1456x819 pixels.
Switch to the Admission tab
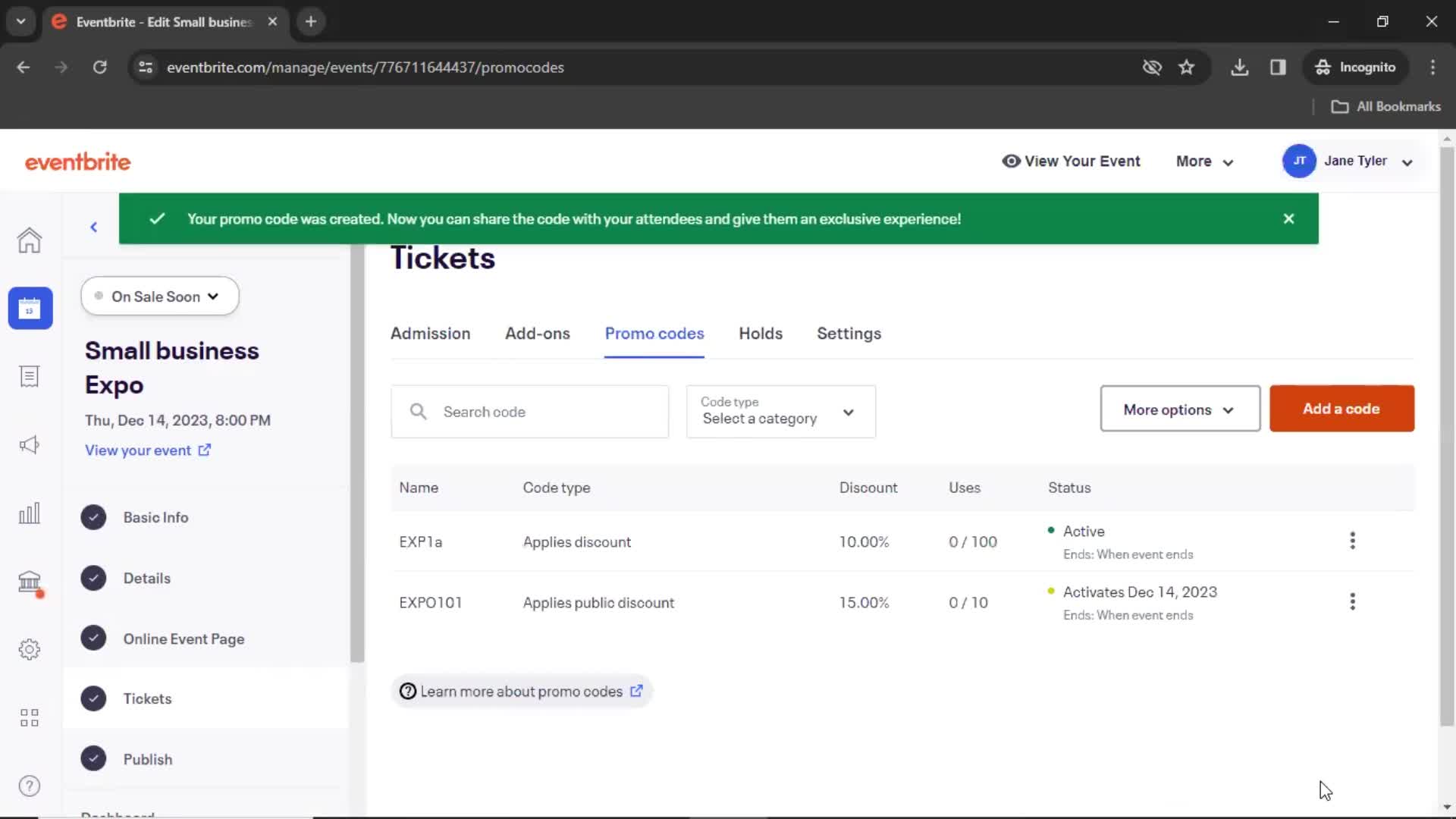coord(430,334)
